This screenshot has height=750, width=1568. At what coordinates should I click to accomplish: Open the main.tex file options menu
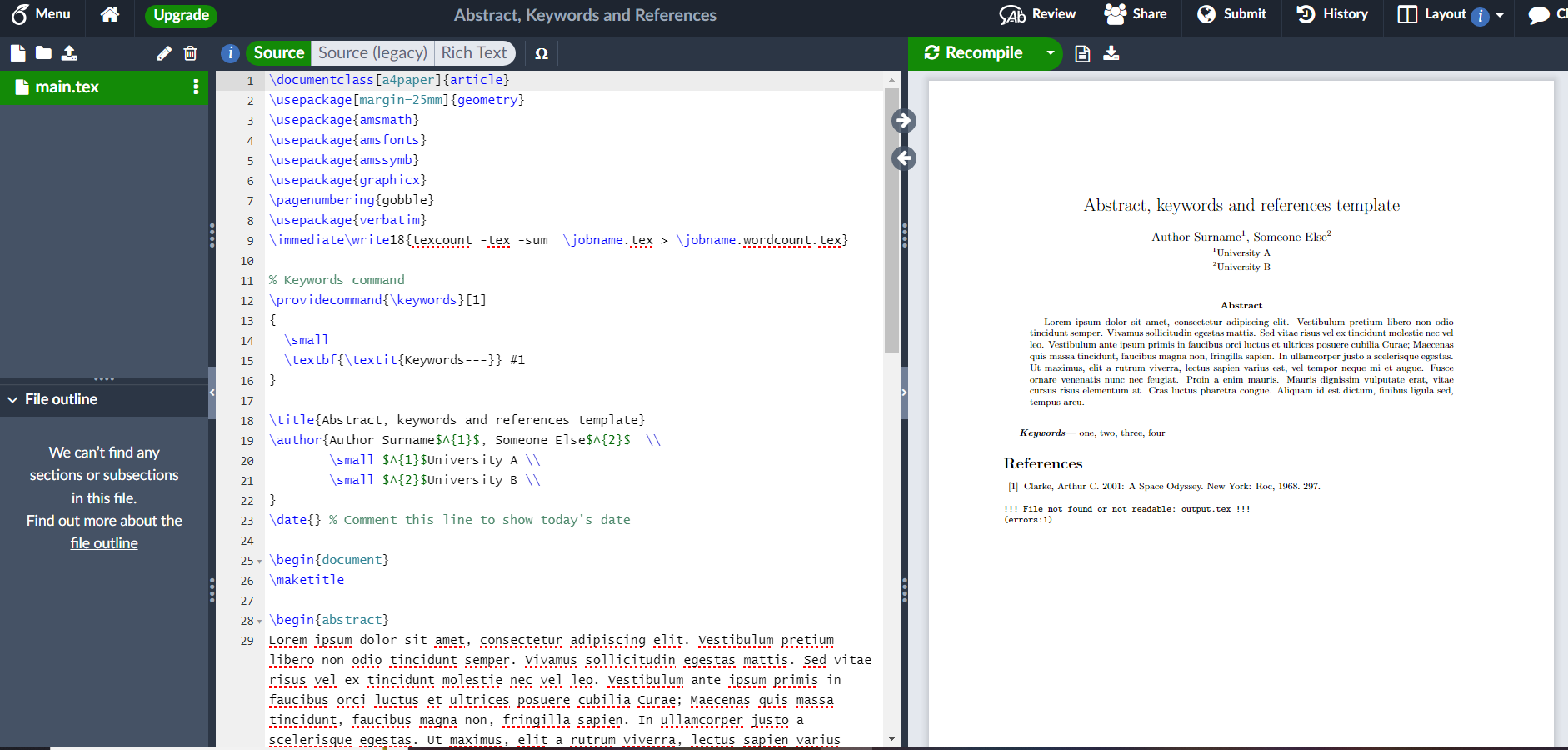point(196,87)
